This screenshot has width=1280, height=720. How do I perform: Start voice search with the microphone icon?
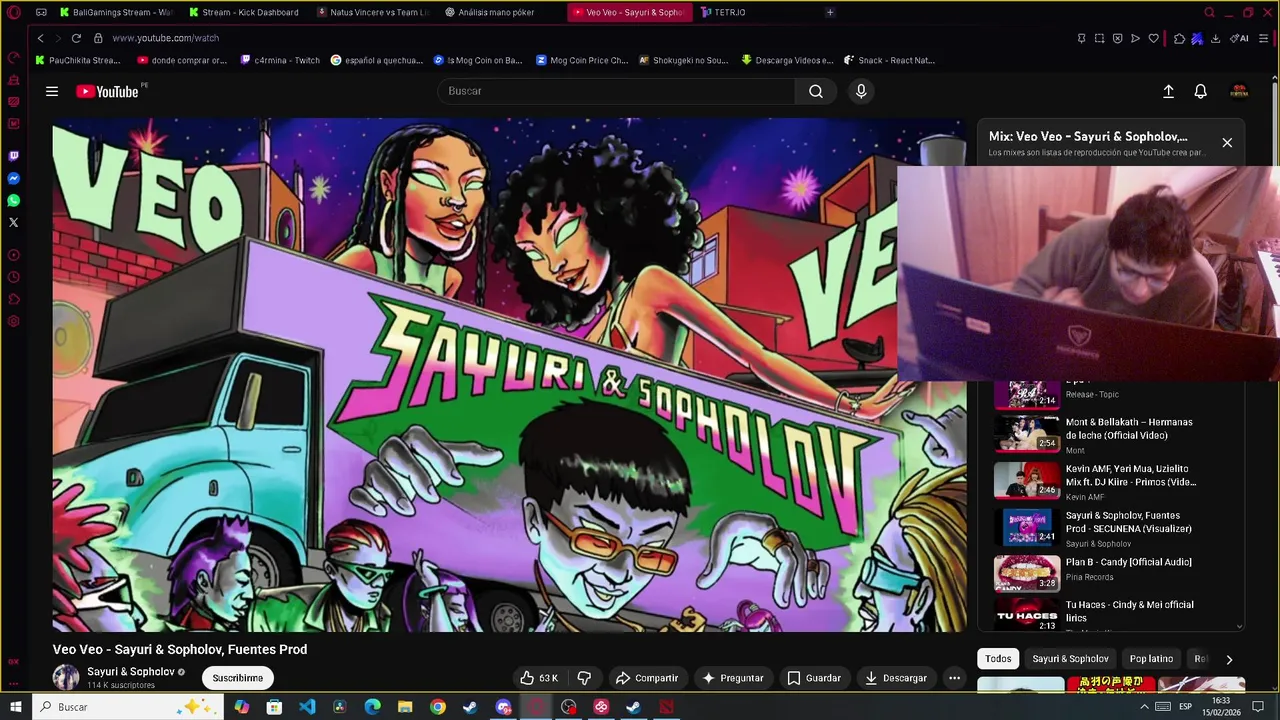[x=861, y=91]
